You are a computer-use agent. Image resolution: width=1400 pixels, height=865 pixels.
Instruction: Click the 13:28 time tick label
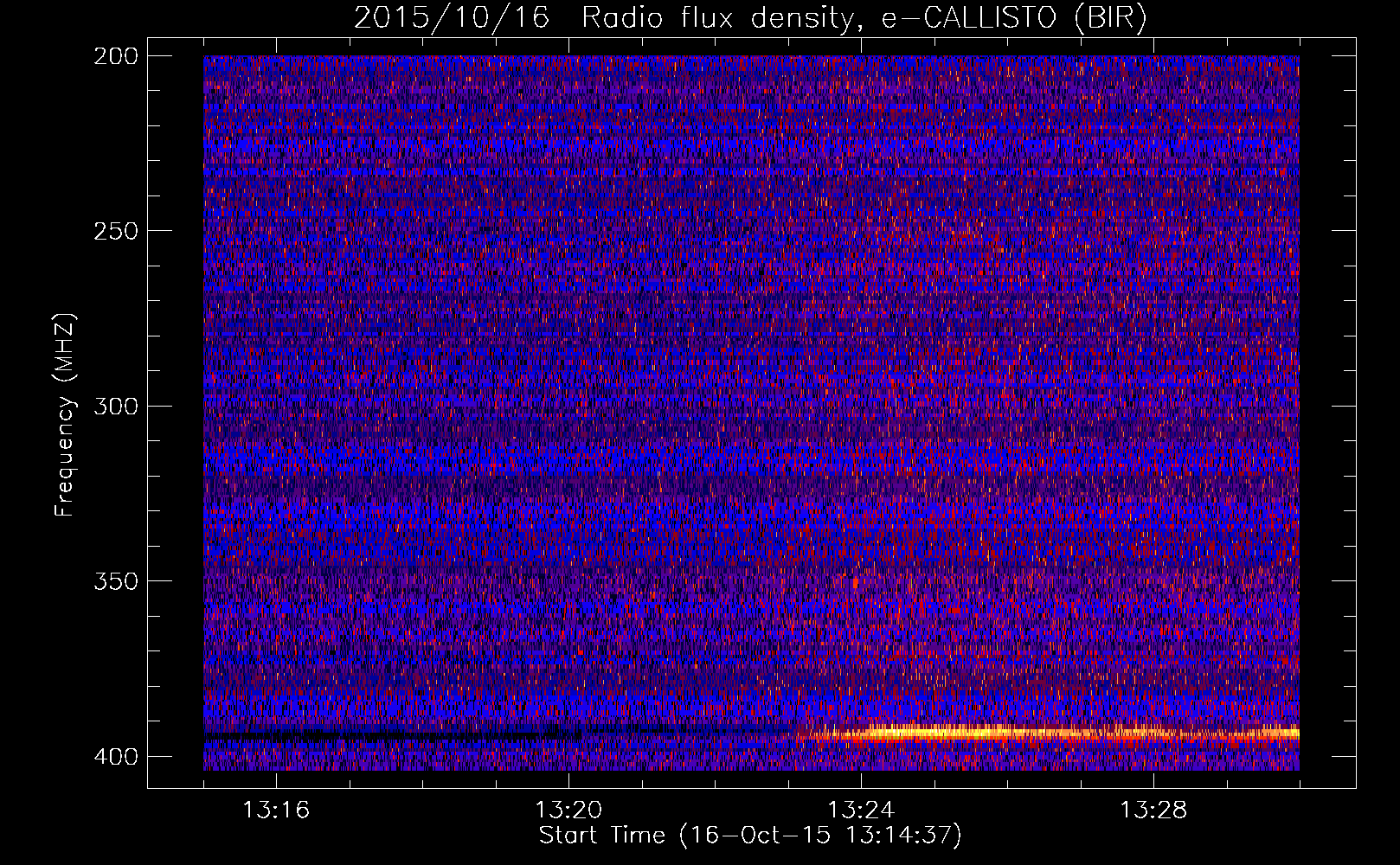[1153, 810]
